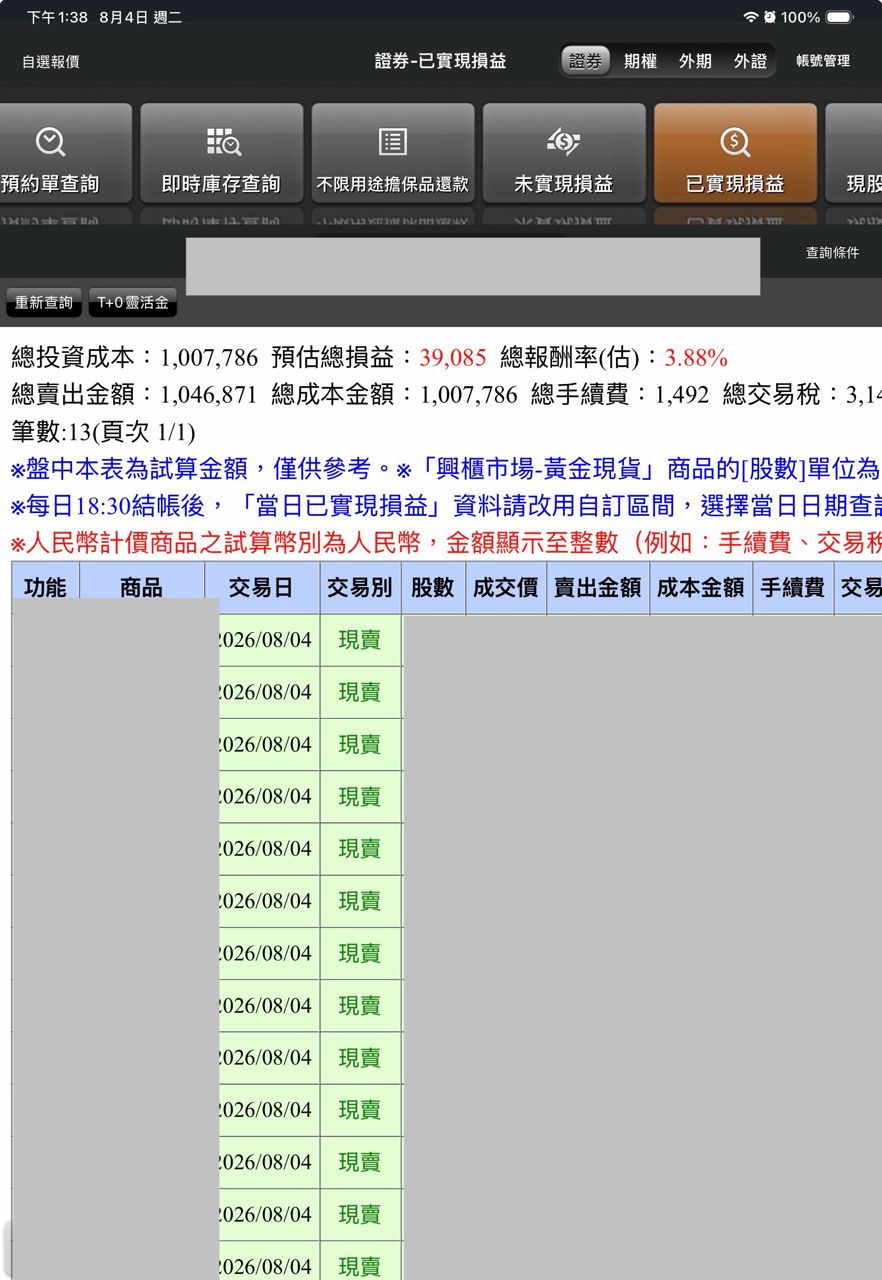
Task: Tap 總手續費 value 1,492
Action: pyautogui.click(x=682, y=395)
